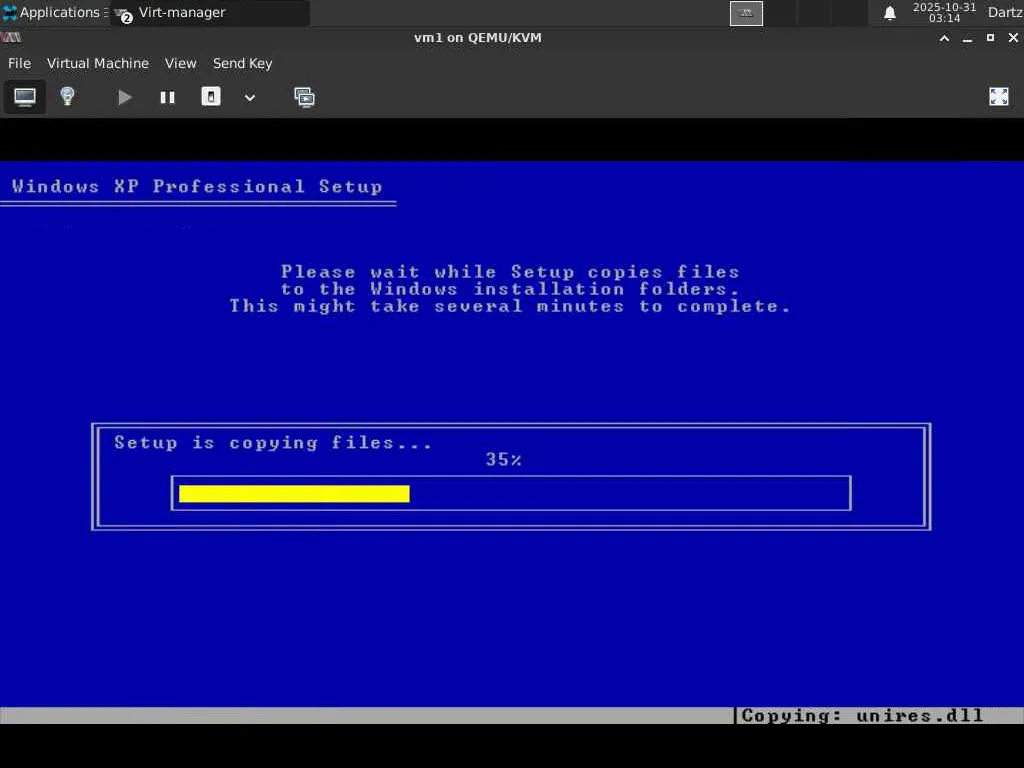Click the 35% progress text
The height and width of the screenshot is (768, 1024).
(x=504, y=460)
